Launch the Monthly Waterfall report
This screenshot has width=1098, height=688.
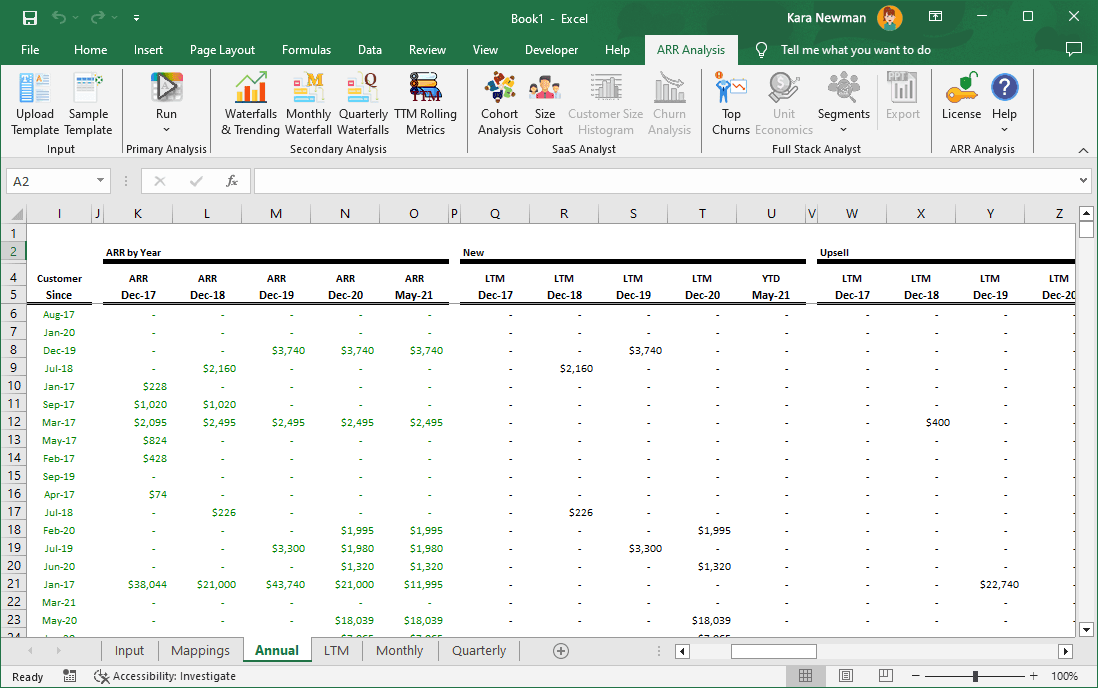[308, 100]
